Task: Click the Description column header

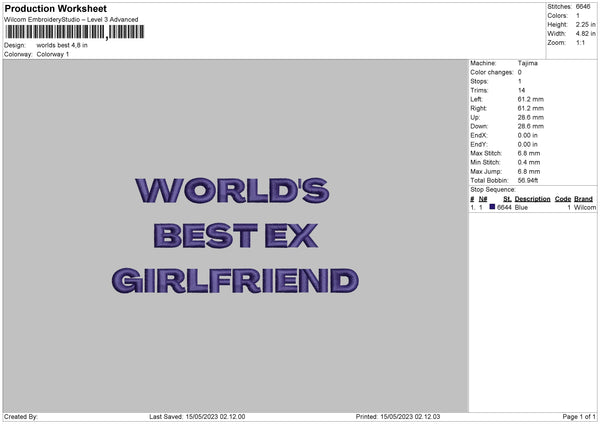Action: [532, 199]
